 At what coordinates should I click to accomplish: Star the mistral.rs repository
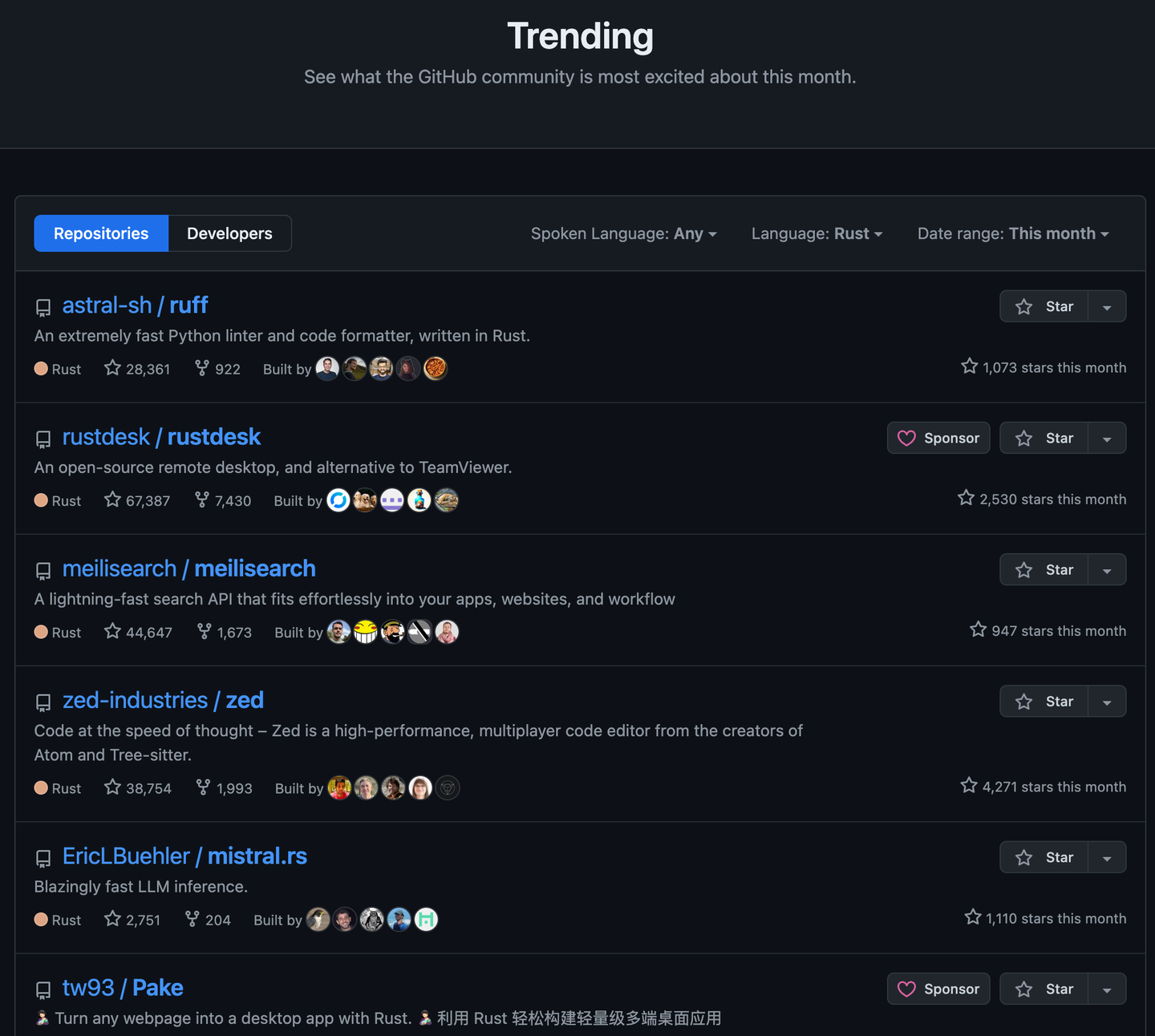1044,857
